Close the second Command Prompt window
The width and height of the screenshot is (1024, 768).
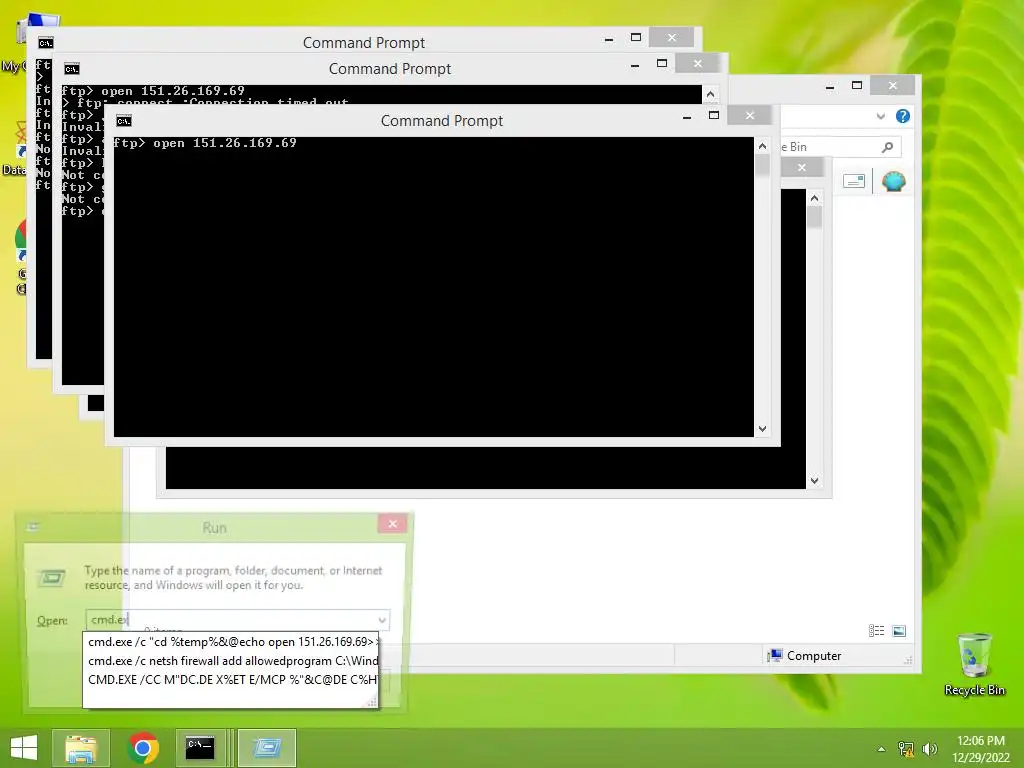(697, 63)
